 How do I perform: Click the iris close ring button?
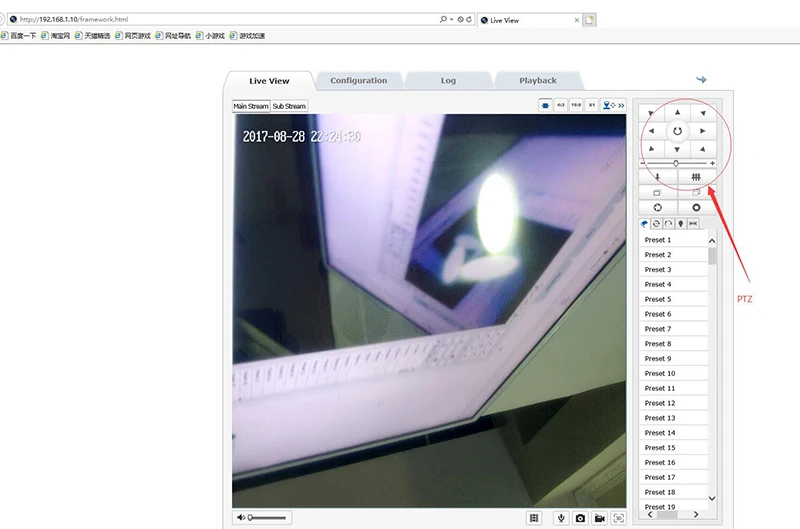coord(696,208)
